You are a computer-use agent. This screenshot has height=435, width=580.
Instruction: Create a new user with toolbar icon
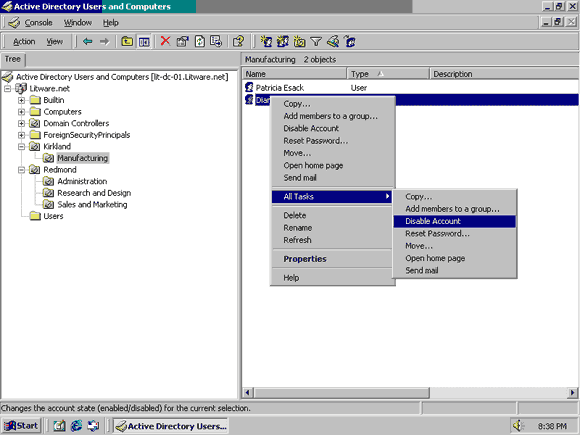pyautogui.click(x=266, y=41)
